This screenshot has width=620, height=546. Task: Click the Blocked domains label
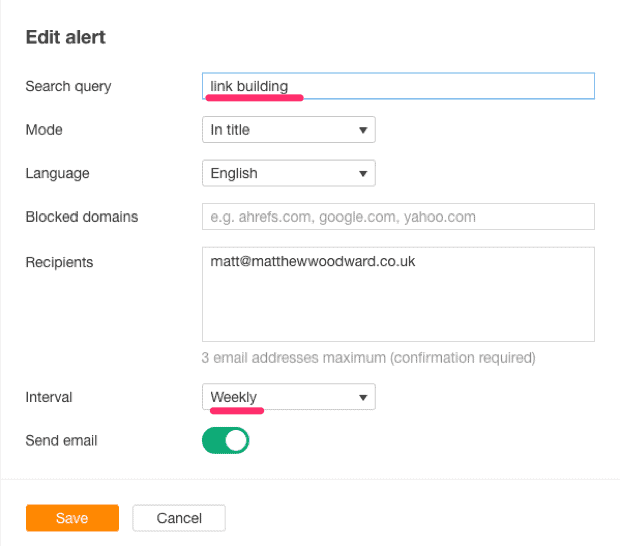[x=82, y=217]
